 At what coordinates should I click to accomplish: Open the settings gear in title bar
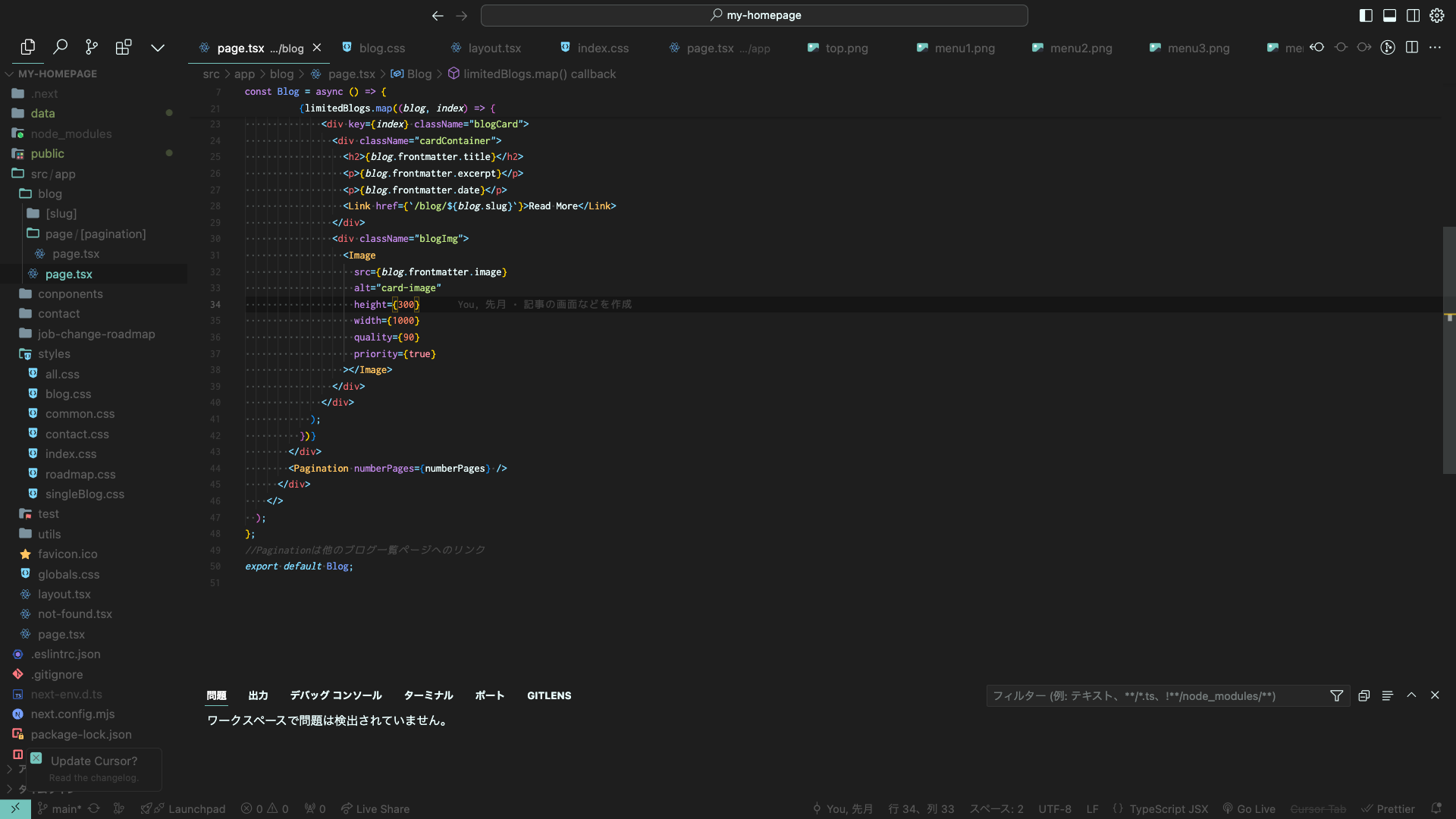(x=1437, y=15)
